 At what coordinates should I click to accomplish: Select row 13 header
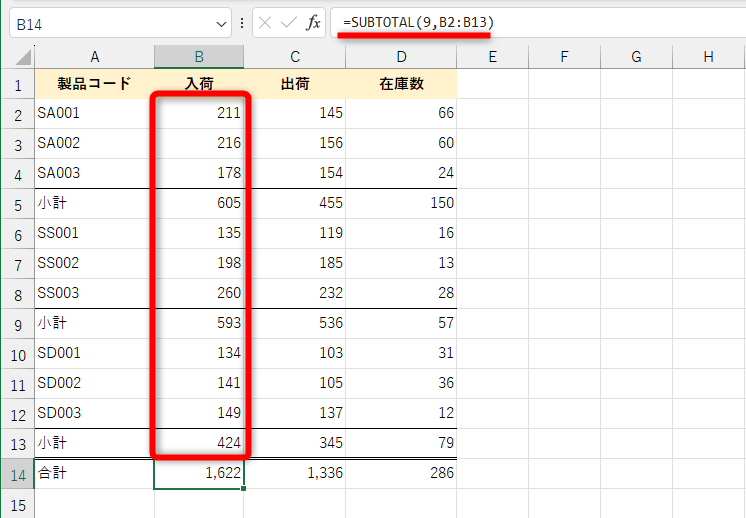click(18, 444)
